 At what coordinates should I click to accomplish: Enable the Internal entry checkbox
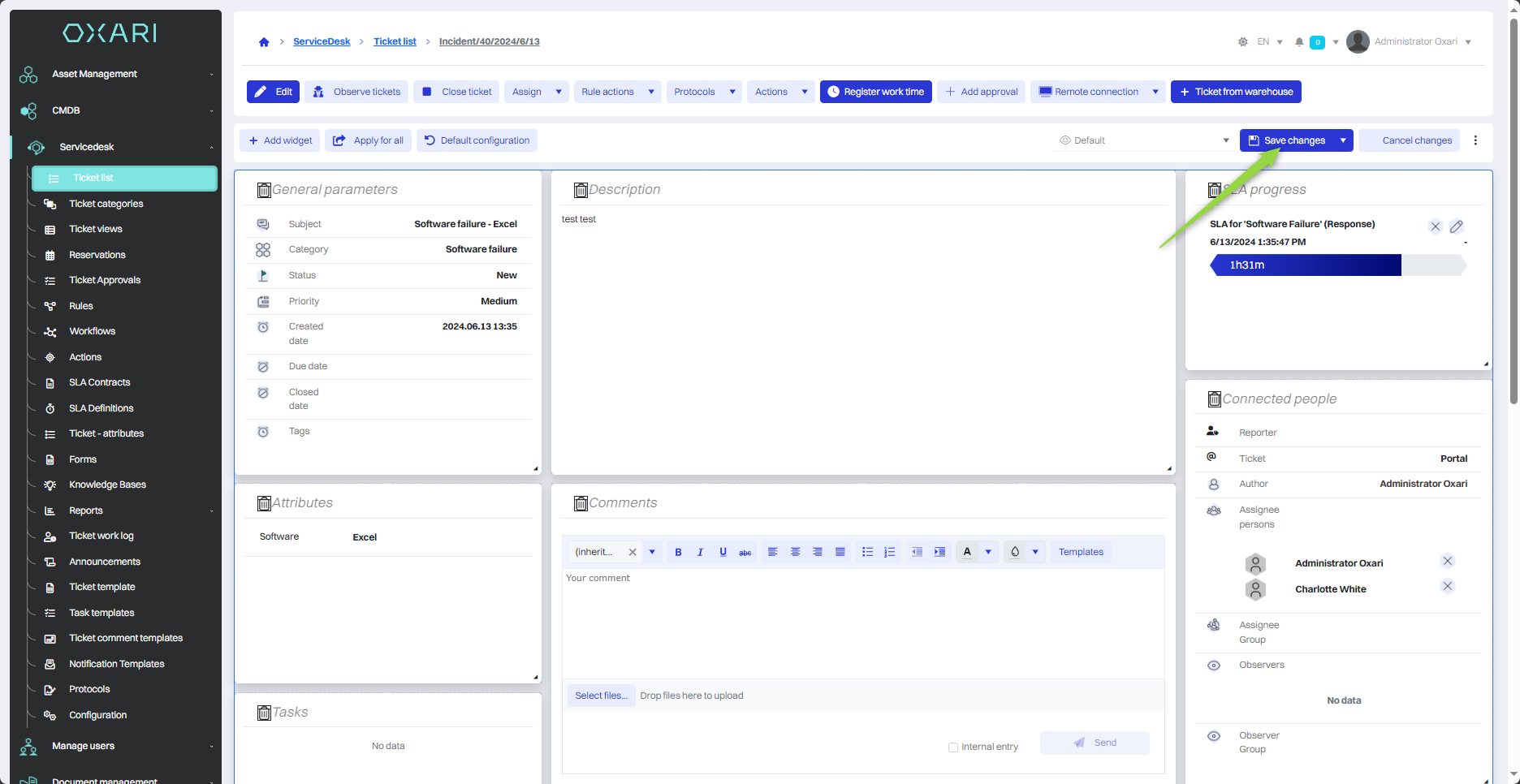click(953, 747)
